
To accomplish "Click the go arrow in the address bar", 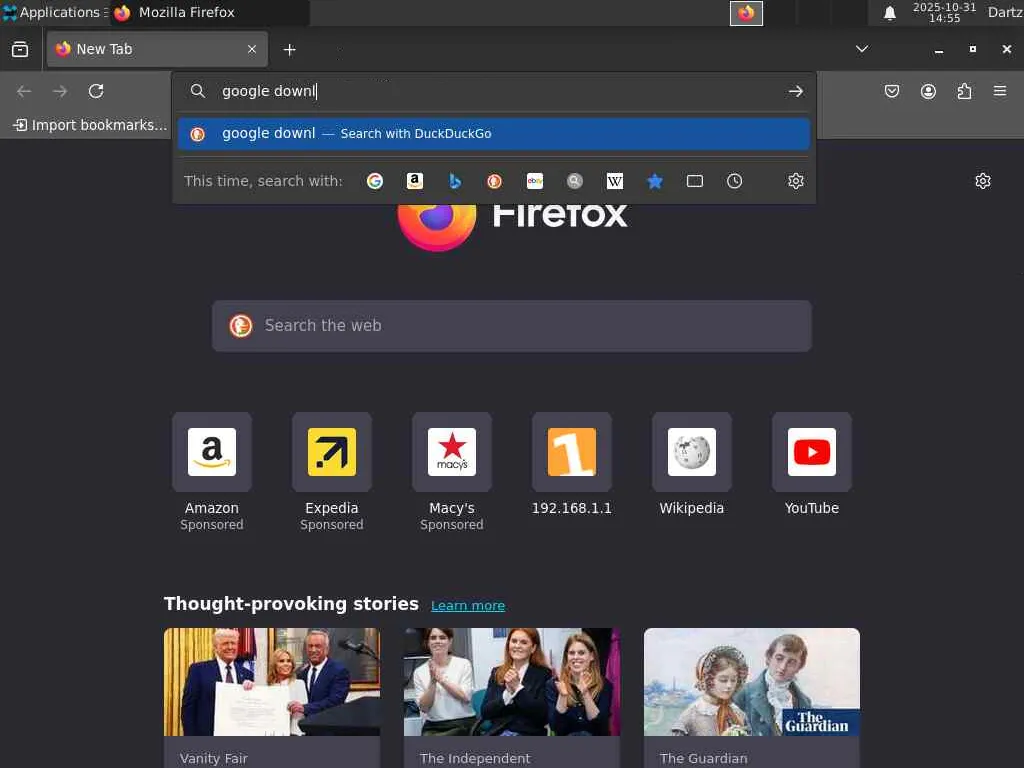I will point(795,91).
